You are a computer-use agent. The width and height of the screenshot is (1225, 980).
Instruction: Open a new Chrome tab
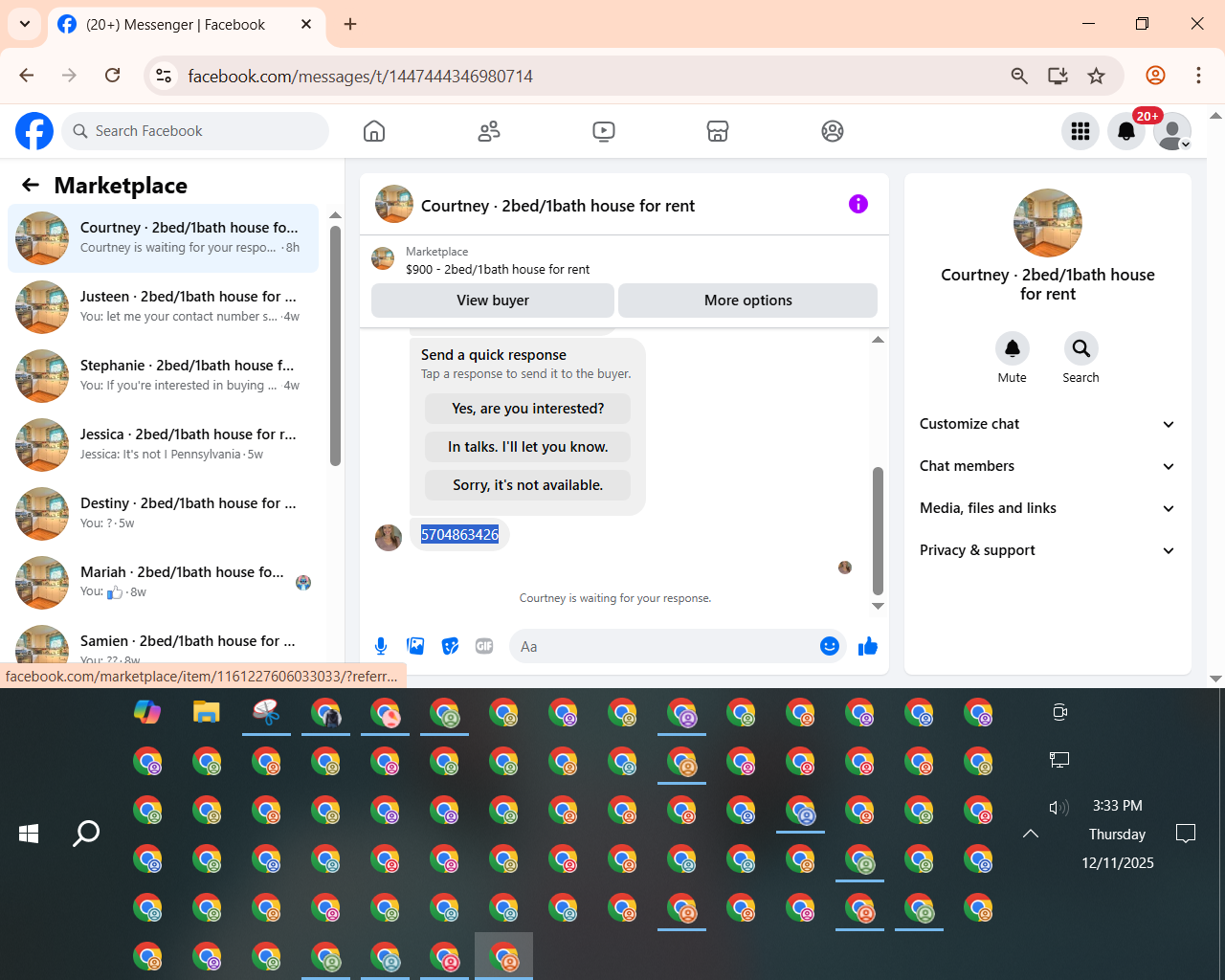[350, 24]
